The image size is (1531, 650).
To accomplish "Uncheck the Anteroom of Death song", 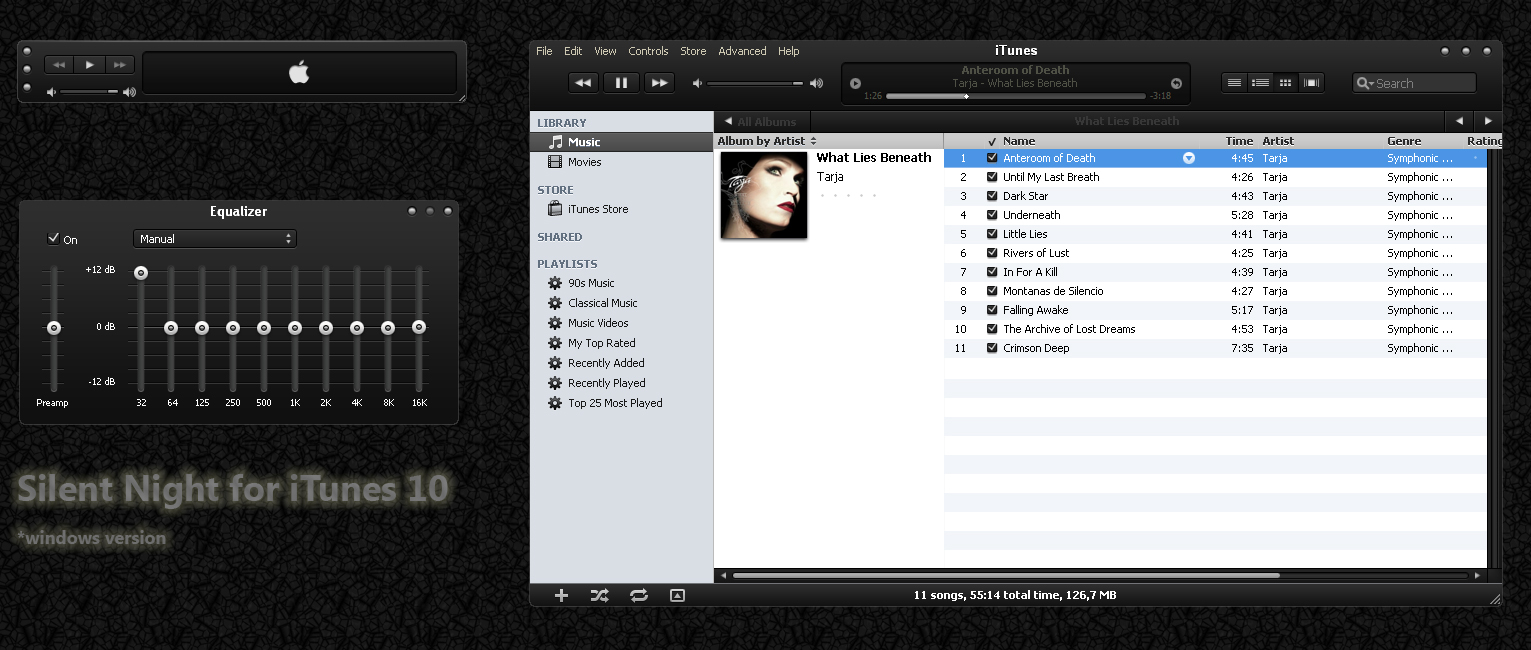I will pos(992,158).
